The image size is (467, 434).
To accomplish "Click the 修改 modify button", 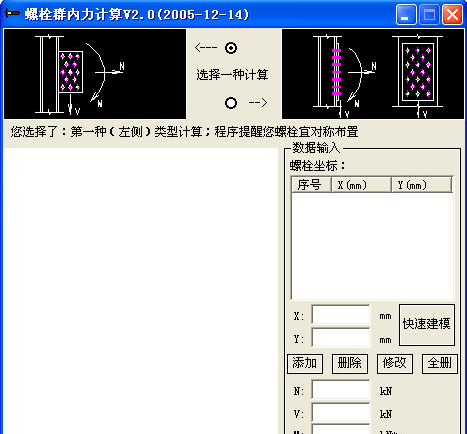I will pyautogui.click(x=395, y=363).
